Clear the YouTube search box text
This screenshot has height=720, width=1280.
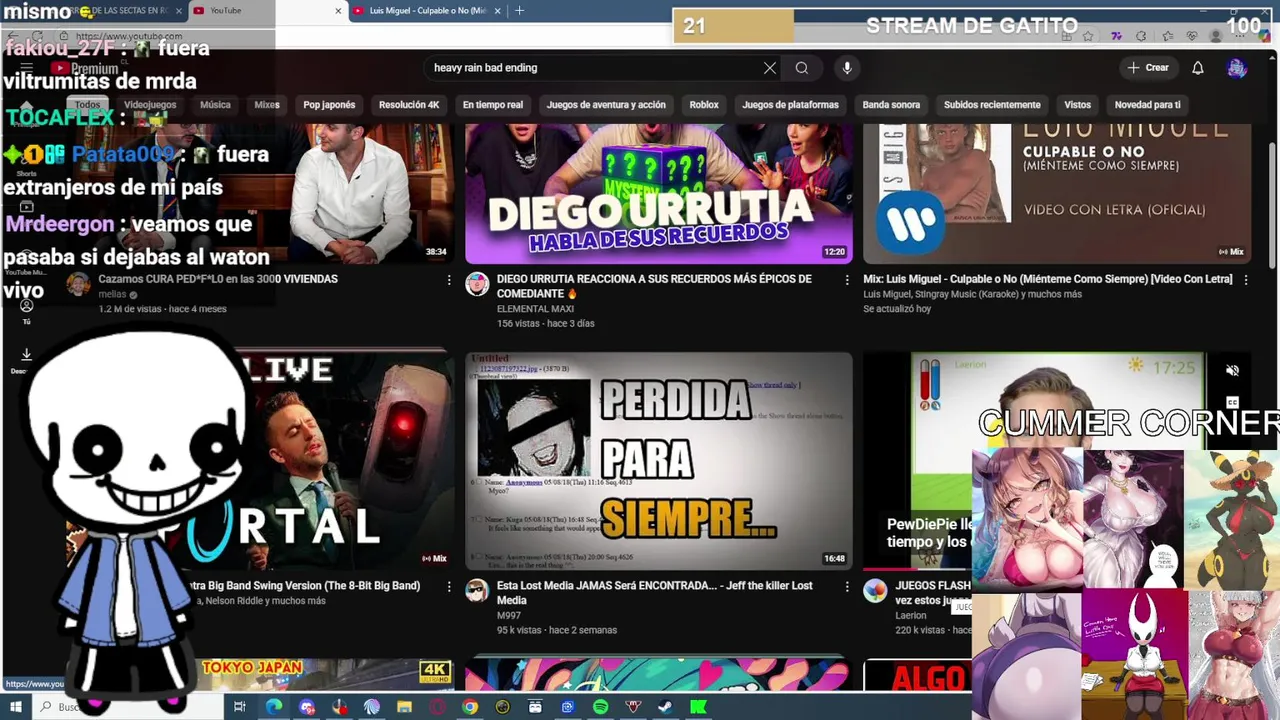click(x=769, y=68)
